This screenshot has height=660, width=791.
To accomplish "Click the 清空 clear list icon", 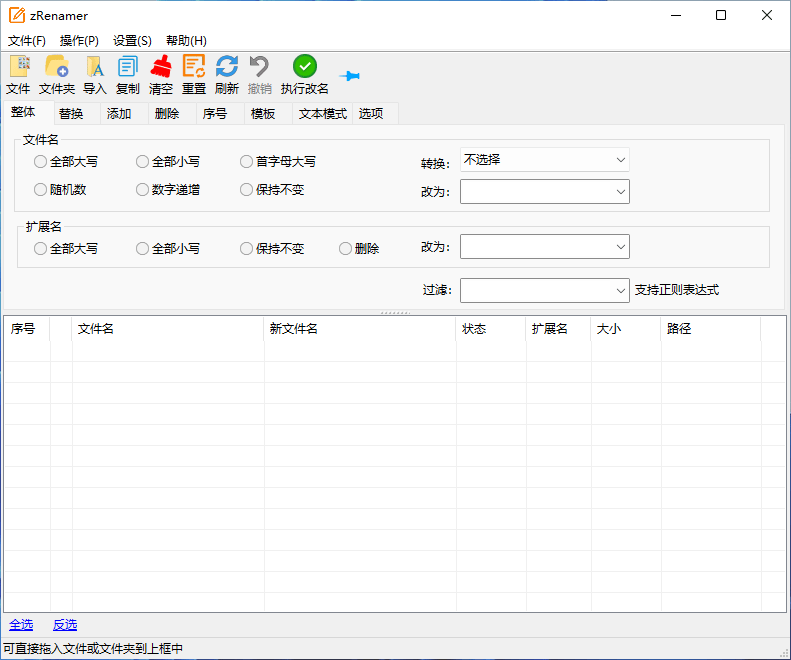I will pos(160,67).
